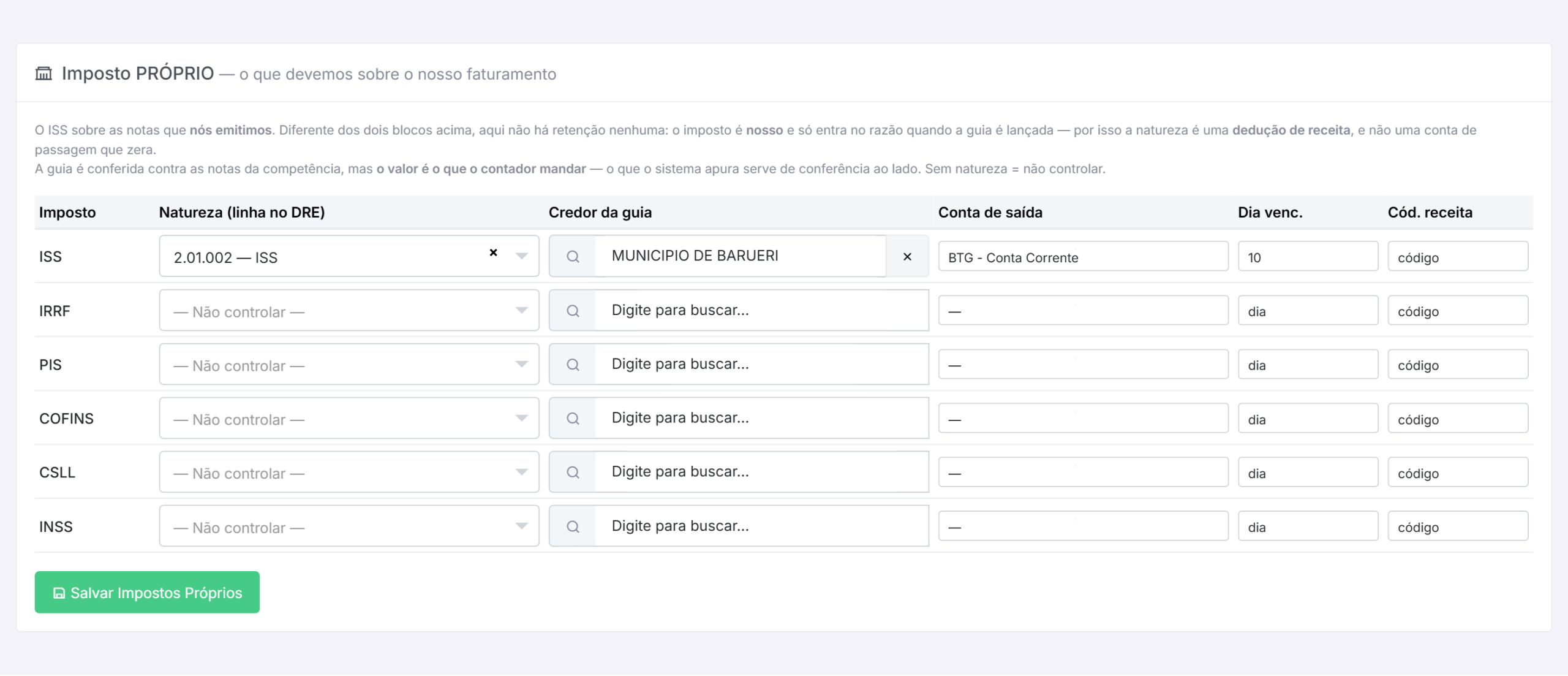Focus the ISS código receita field
The height and width of the screenshot is (676, 1568).
[1458, 257]
